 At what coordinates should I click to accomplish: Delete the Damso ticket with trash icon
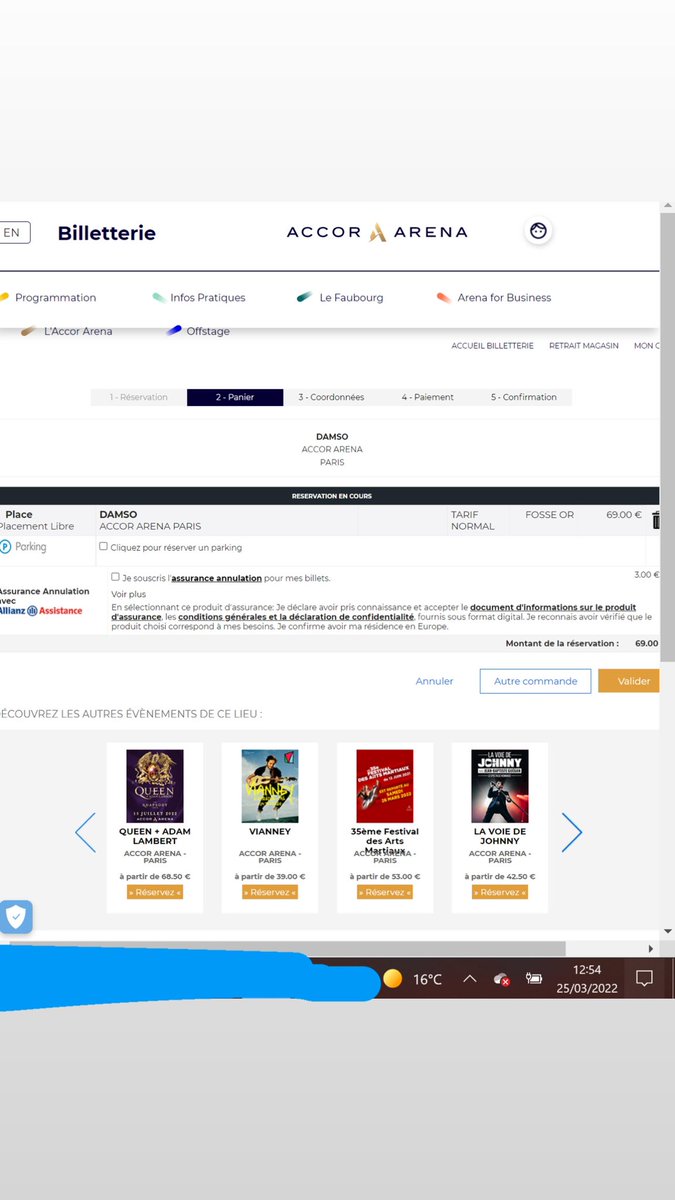656,520
